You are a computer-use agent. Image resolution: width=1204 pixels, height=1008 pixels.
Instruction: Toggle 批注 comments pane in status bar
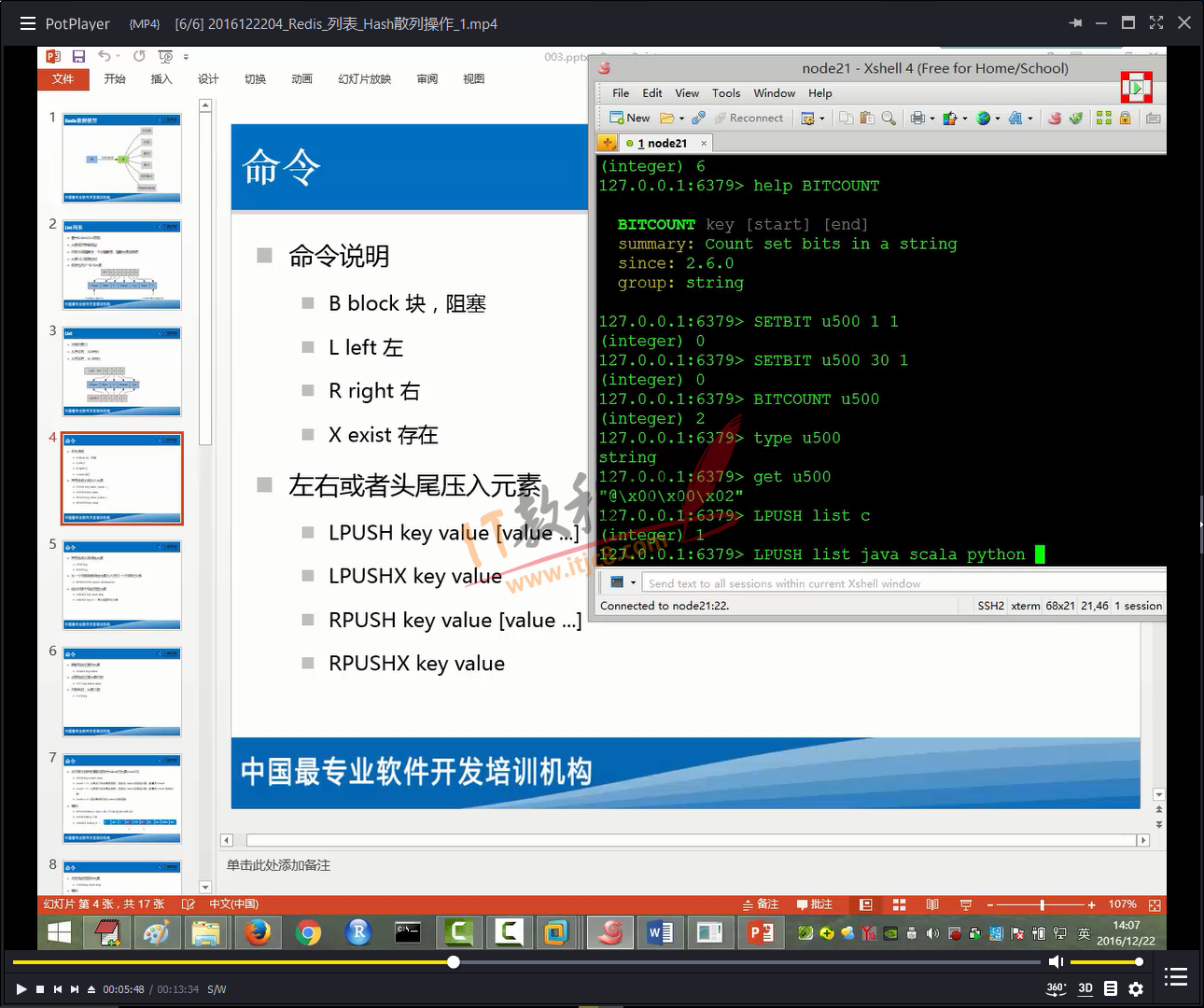(815, 904)
